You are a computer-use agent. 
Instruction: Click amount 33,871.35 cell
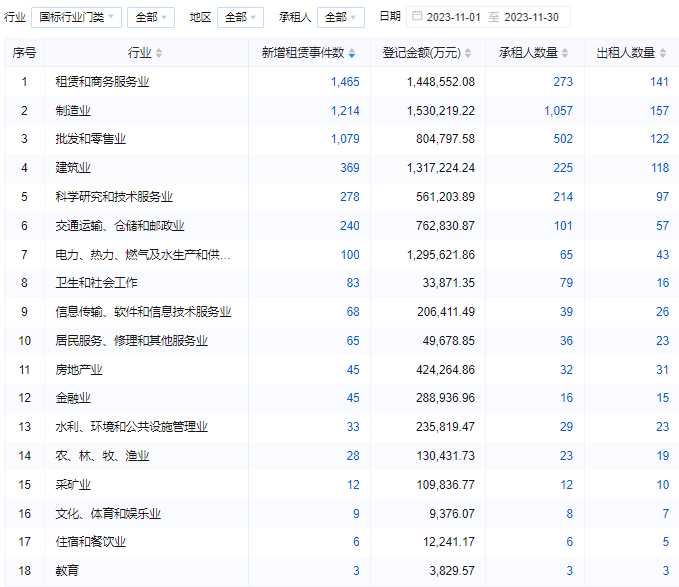point(449,283)
